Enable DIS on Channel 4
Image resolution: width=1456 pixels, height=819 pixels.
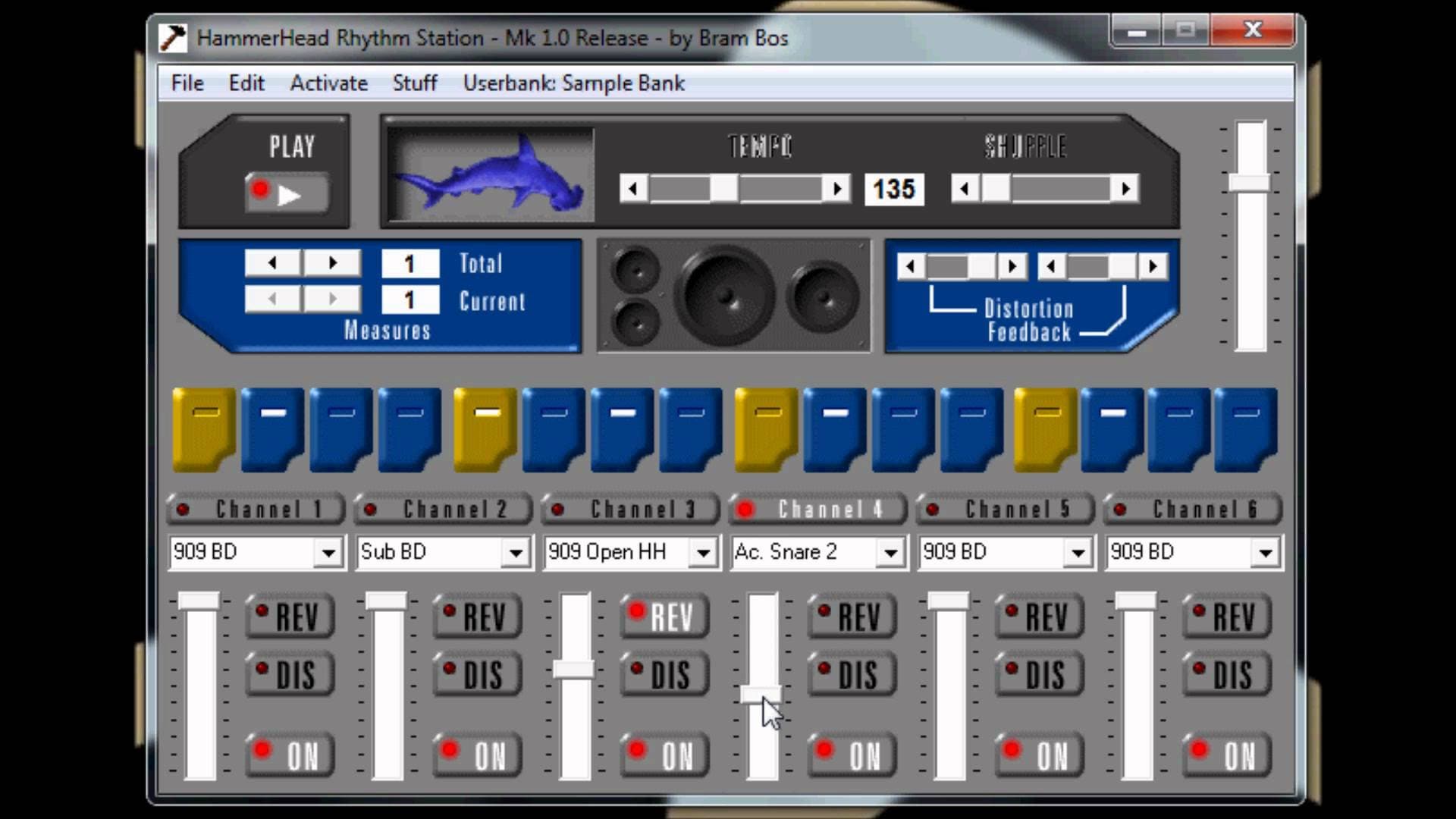click(x=852, y=673)
